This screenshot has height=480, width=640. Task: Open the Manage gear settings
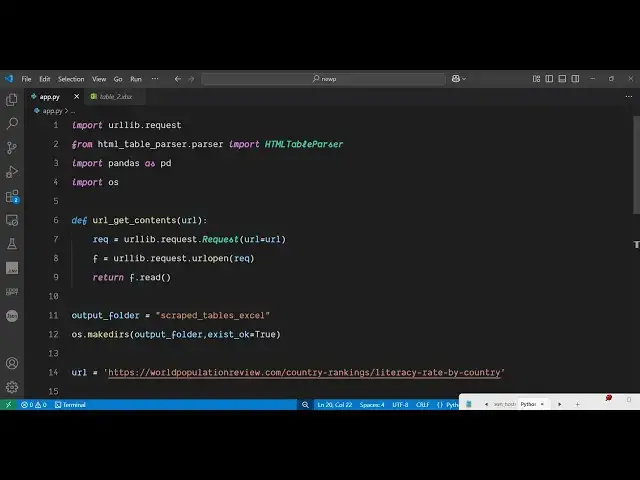(x=12, y=387)
